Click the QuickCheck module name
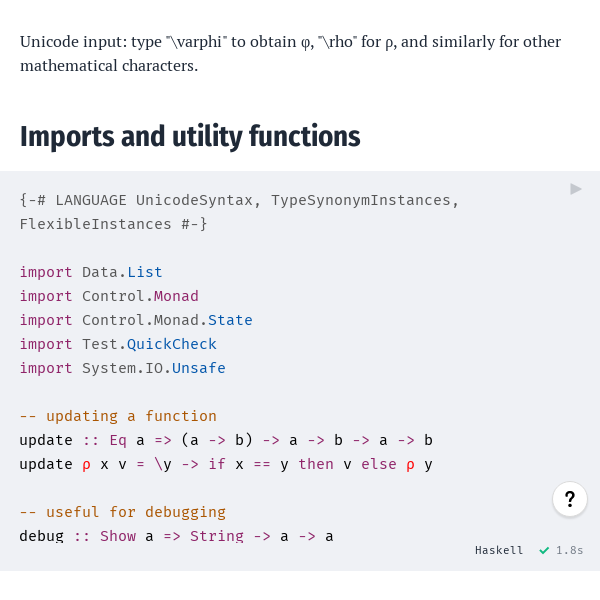The width and height of the screenshot is (600, 600). point(172,344)
